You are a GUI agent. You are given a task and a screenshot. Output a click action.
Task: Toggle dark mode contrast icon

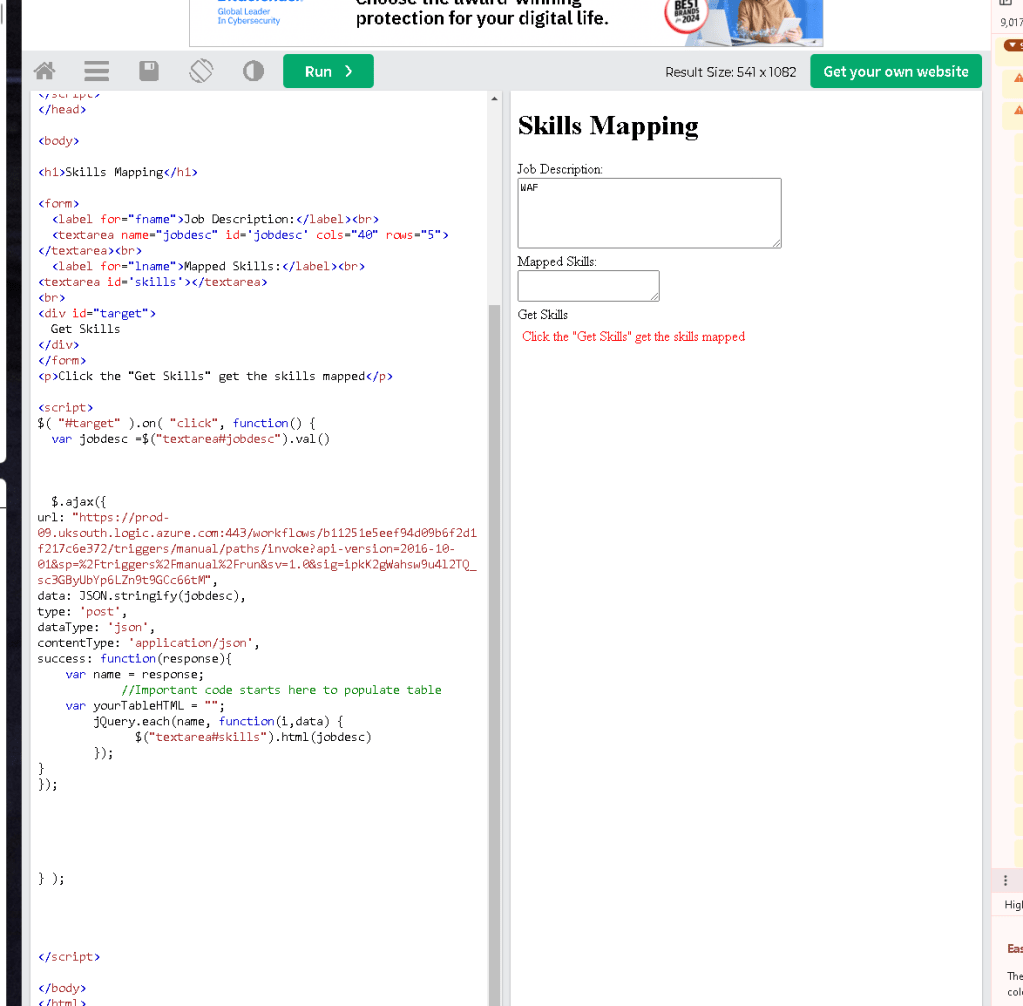tap(253, 71)
